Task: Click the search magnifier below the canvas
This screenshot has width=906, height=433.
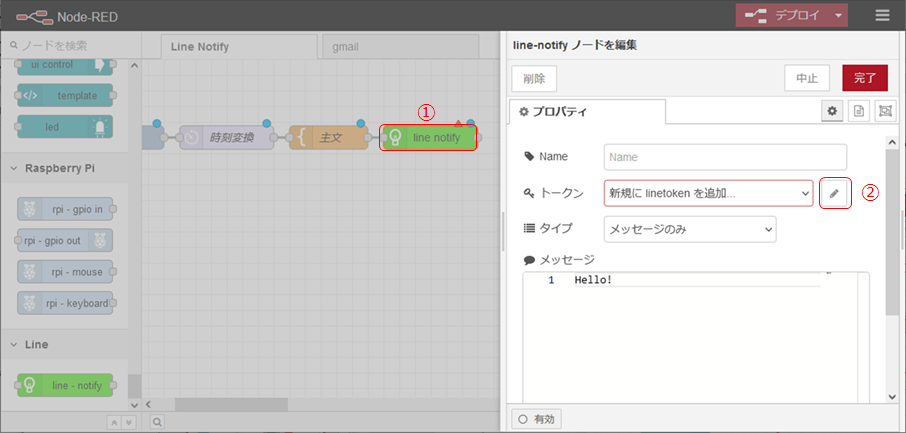Action: [x=157, y=422]
